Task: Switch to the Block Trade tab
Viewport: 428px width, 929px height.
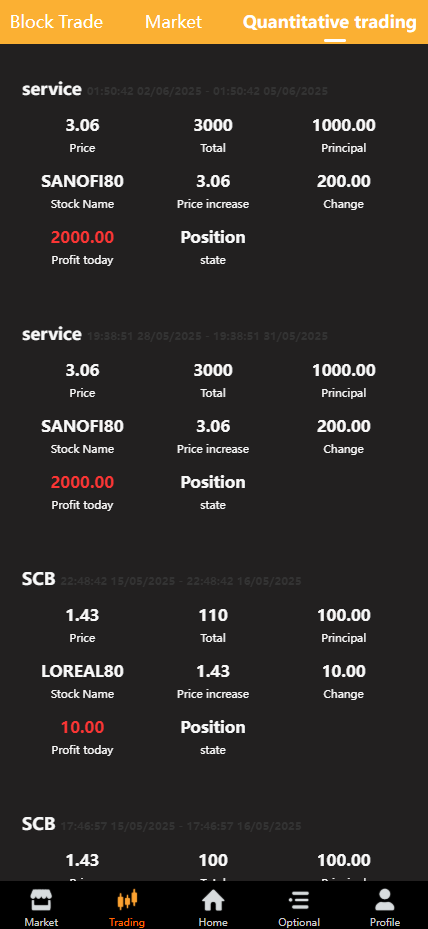Action: (56, 22)
